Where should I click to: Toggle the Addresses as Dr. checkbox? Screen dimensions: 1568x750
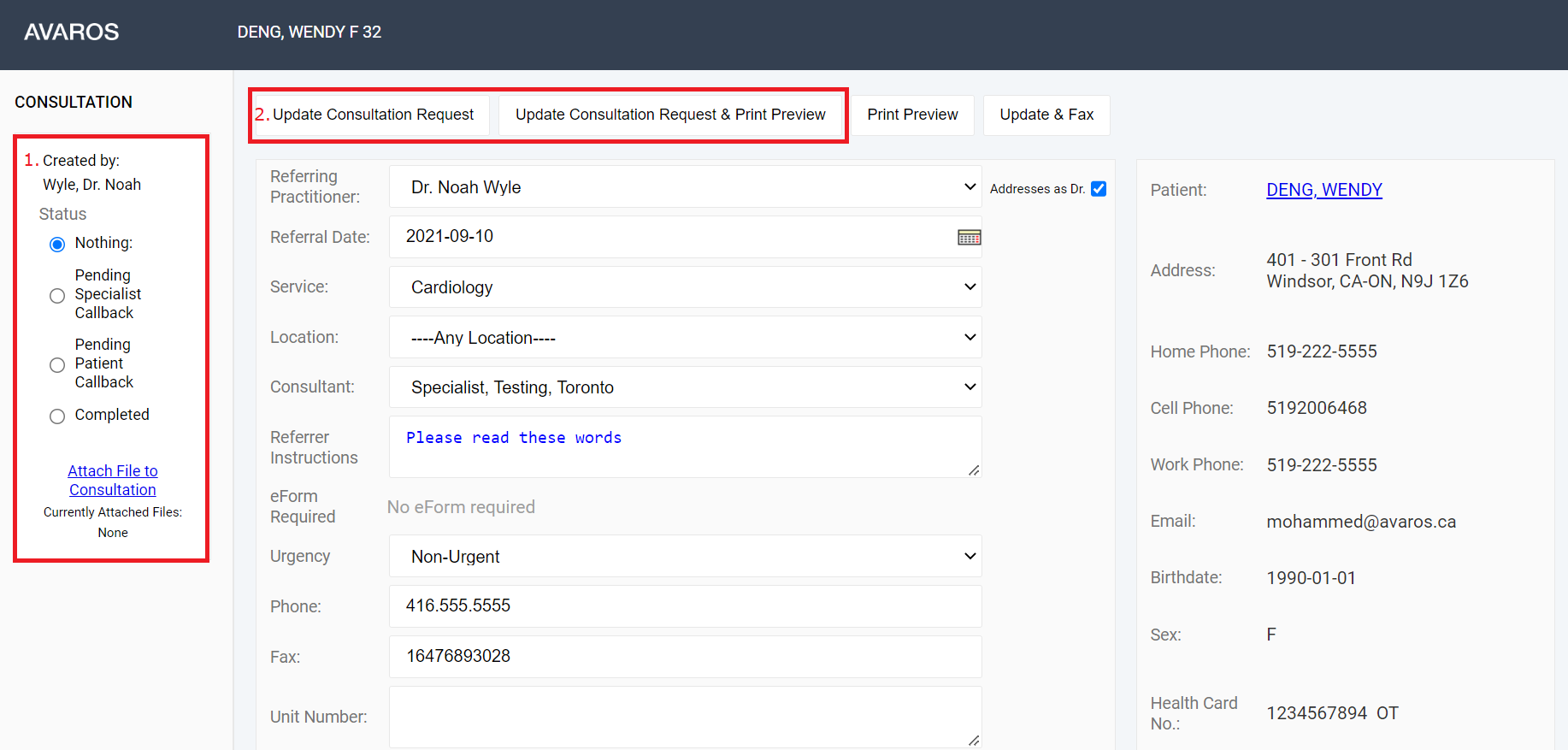[x=1099, y=189]
